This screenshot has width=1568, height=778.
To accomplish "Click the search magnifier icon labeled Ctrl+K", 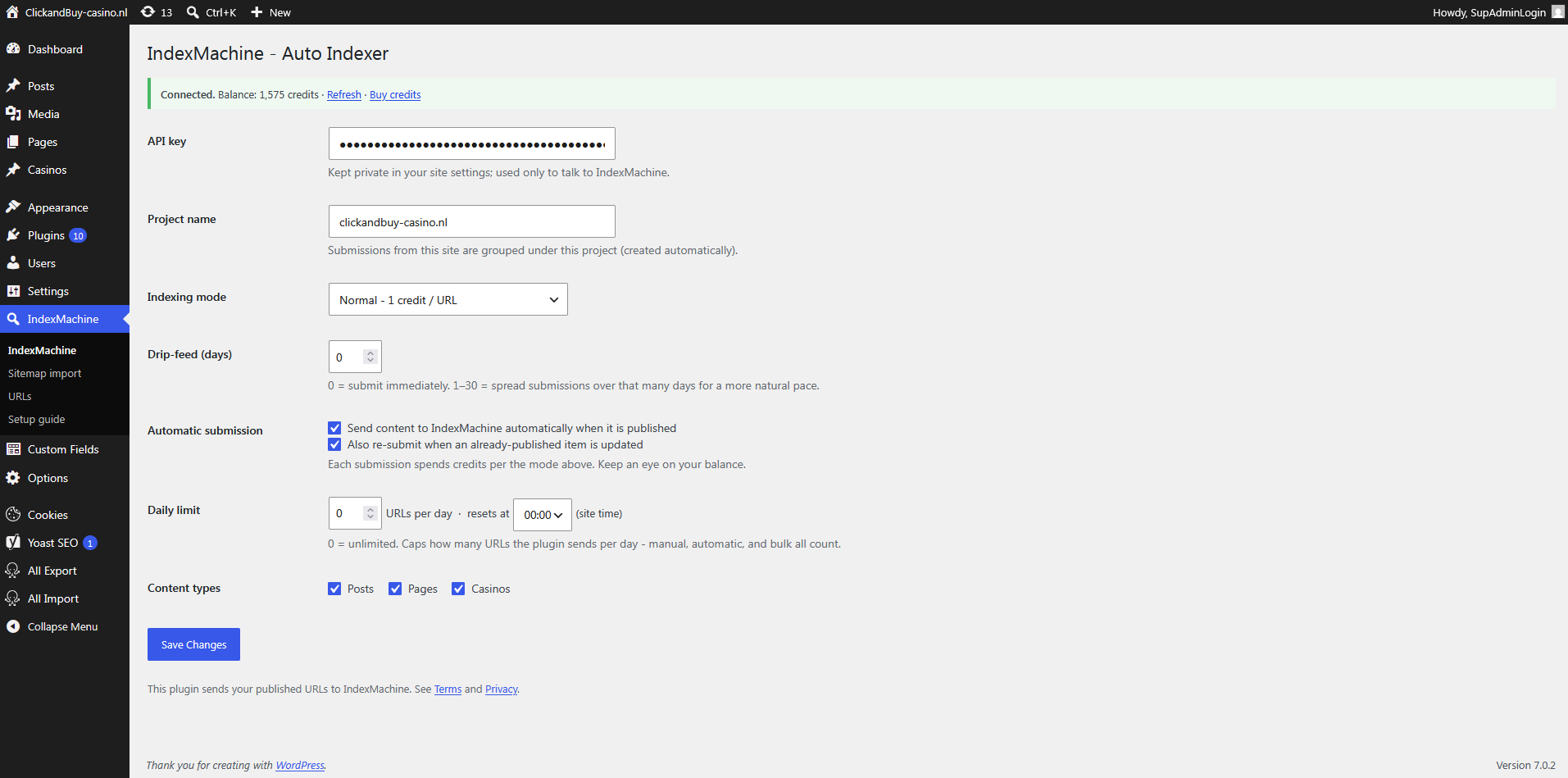I will 193,12.
